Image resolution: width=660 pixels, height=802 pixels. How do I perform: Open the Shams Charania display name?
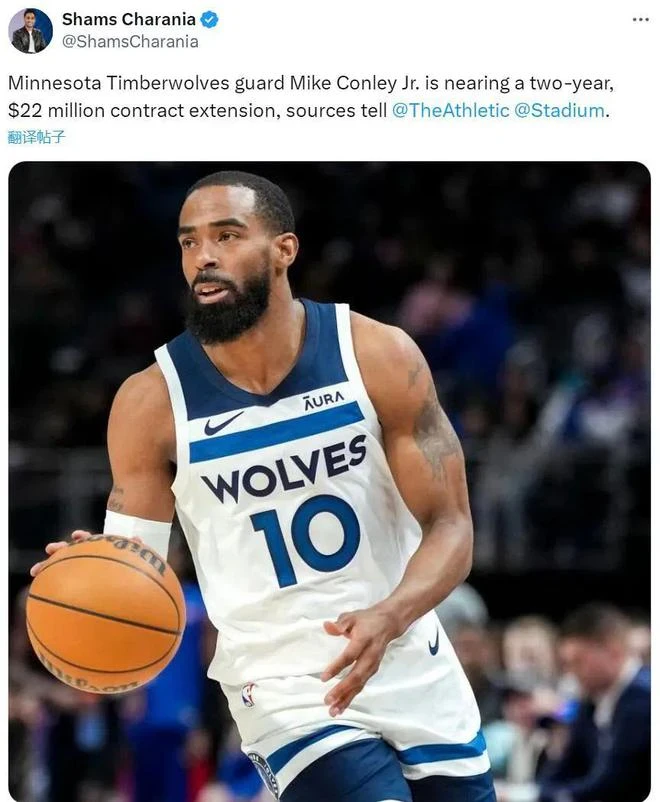click(x=128, y=19)
